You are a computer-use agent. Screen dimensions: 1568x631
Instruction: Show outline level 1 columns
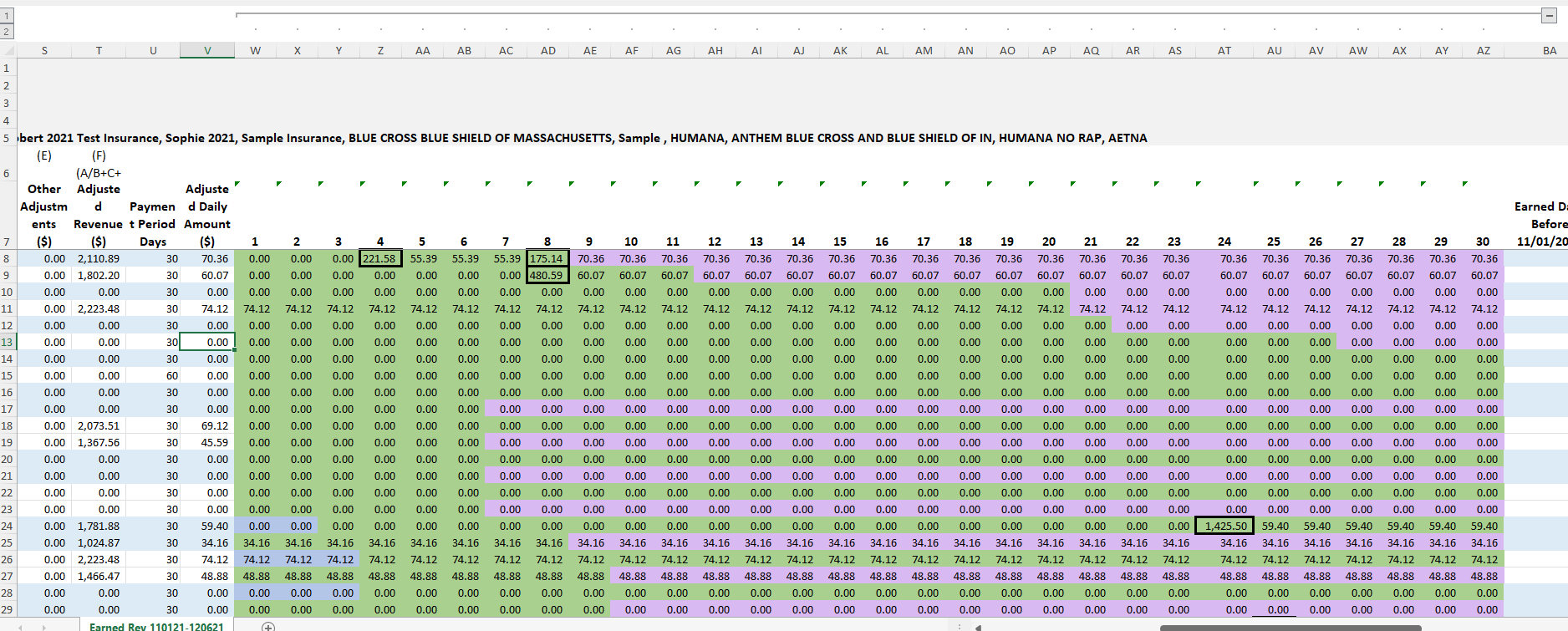click(x=7, y=15)
